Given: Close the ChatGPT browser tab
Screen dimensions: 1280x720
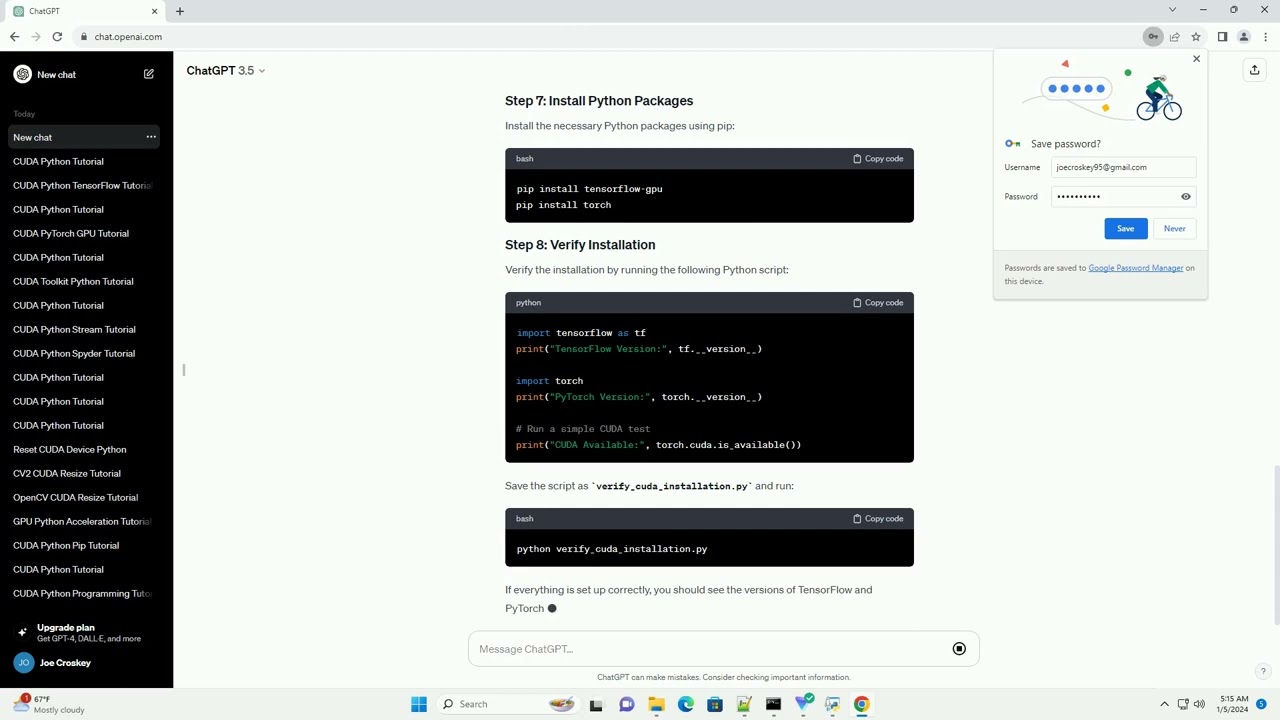Looking at the screenshot, I should [155, 11].
